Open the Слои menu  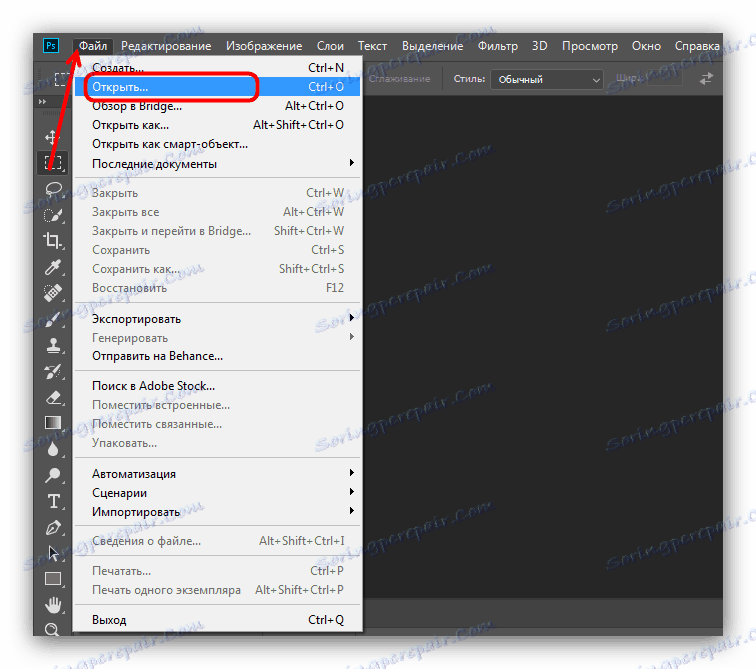330,46
